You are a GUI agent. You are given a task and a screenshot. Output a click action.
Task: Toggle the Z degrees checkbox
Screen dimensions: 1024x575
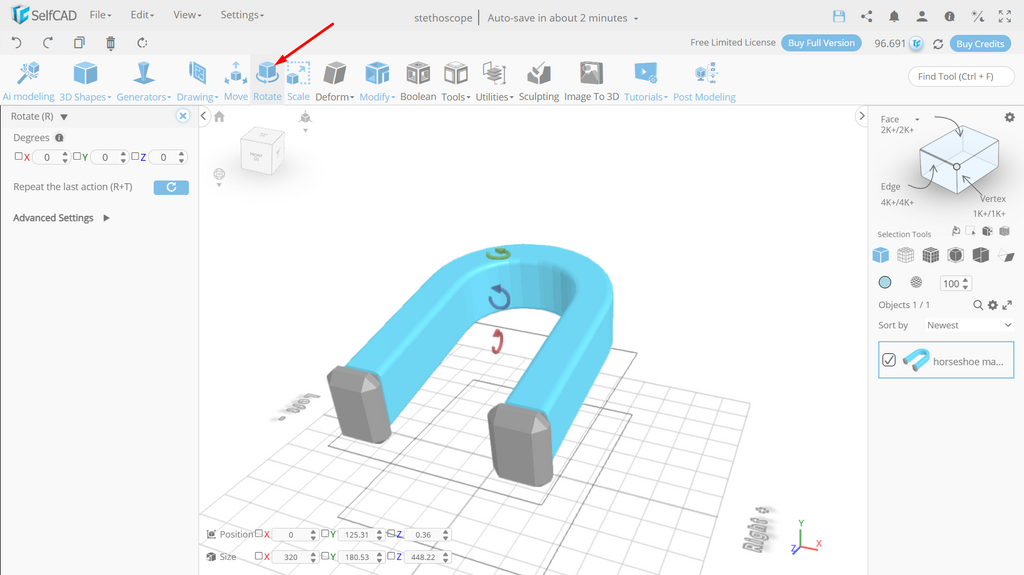pyautogui.click(x=135, y=156)
